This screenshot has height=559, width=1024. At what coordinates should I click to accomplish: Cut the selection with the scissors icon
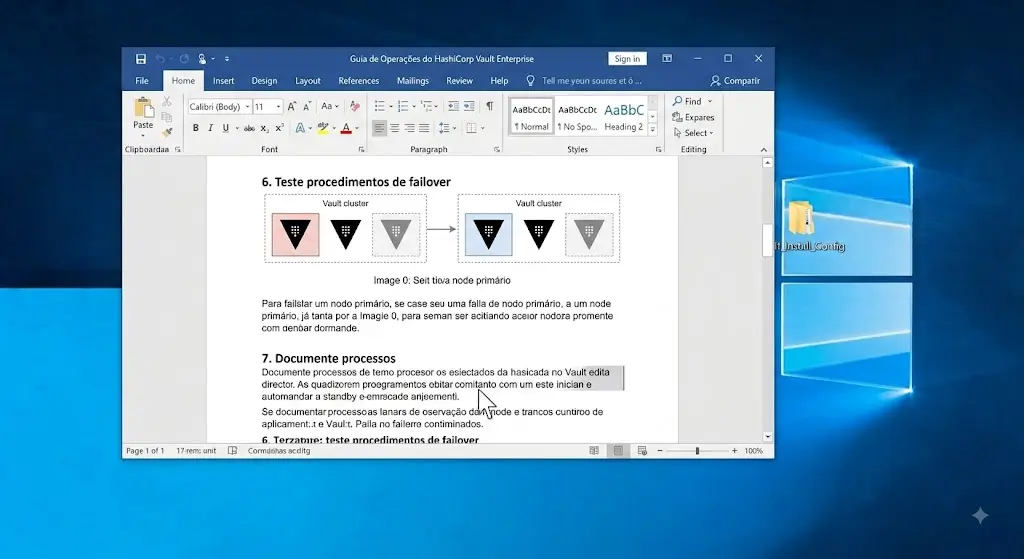pyautogui.click(x=167, y=101)
